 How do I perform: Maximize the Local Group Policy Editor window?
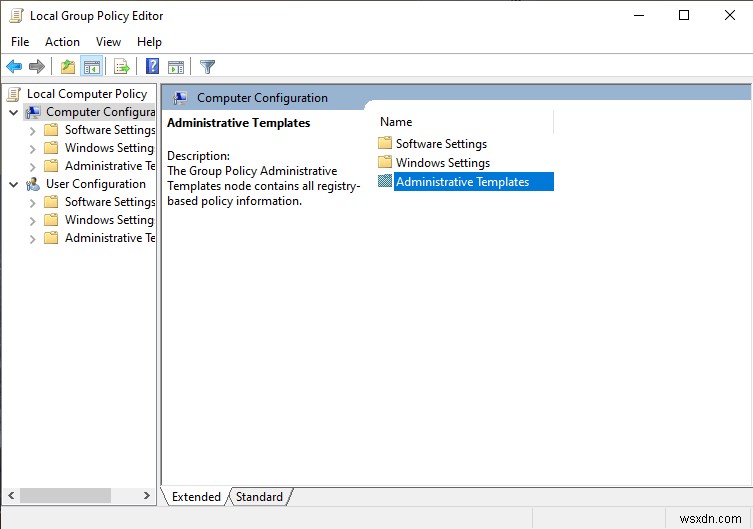pos(684,15)
